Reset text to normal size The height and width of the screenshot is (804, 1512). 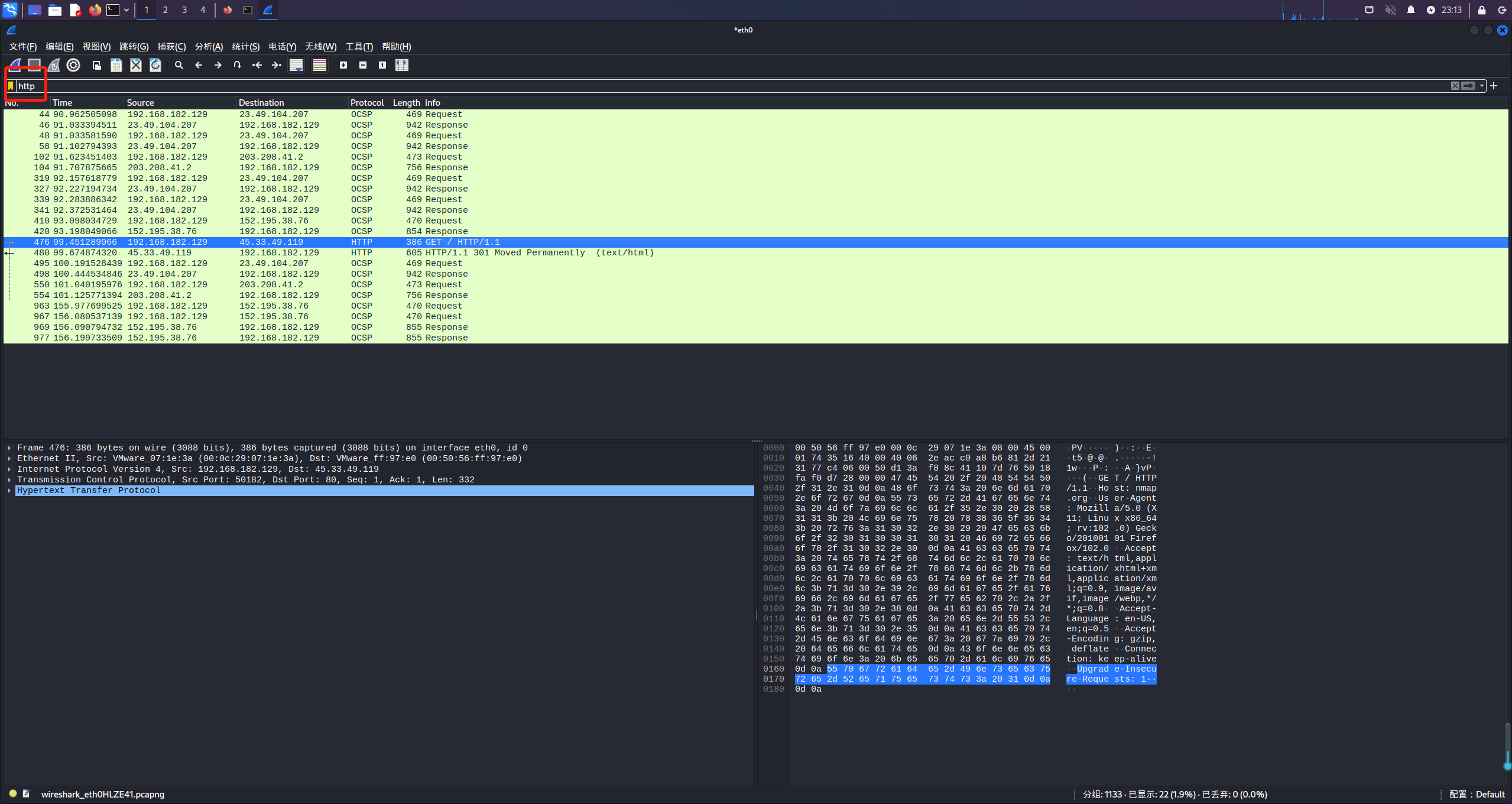[382, 65]
